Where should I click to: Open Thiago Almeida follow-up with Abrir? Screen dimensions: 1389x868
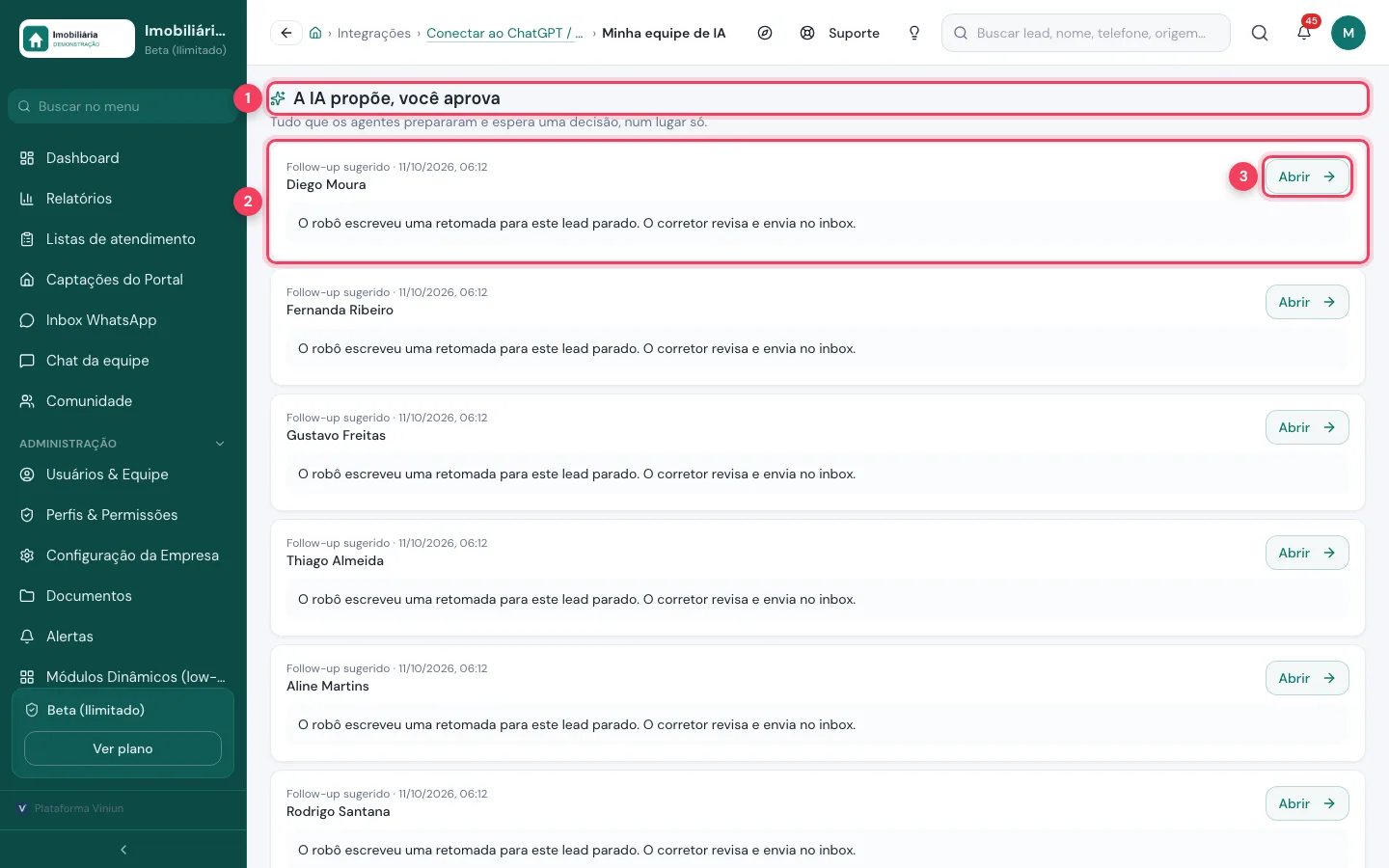tap(1307, 553)
